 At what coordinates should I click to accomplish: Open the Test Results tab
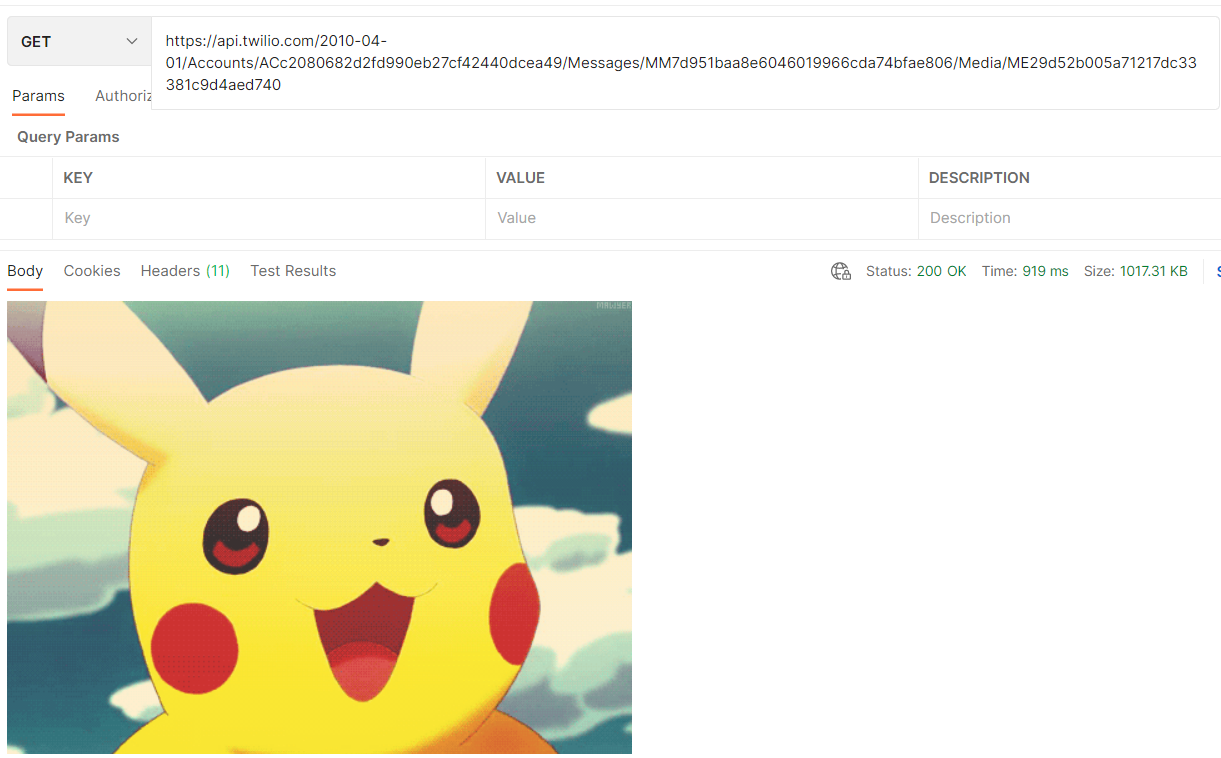[293, 271]
